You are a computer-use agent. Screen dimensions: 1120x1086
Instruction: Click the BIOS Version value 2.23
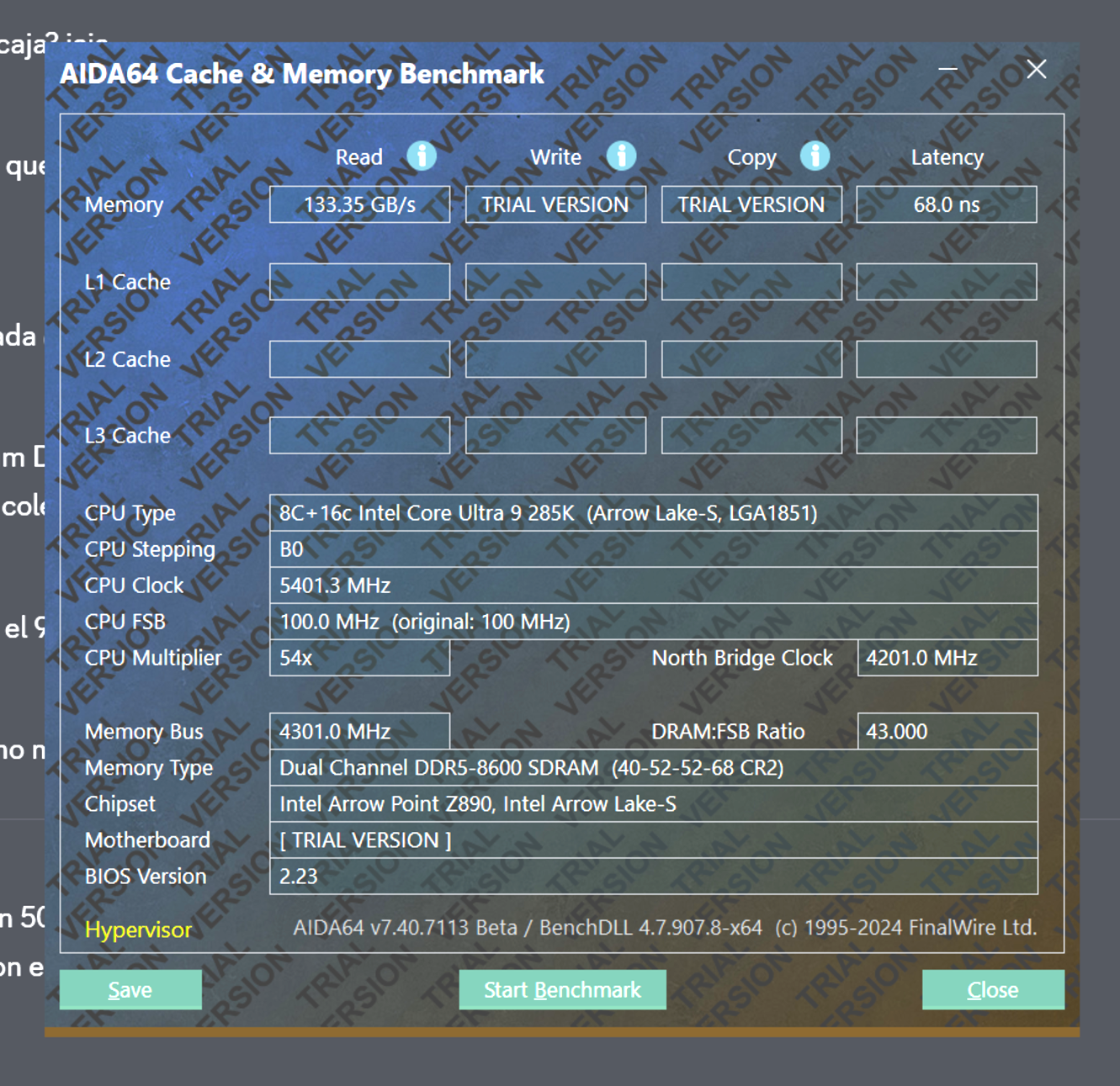[654, 877]
